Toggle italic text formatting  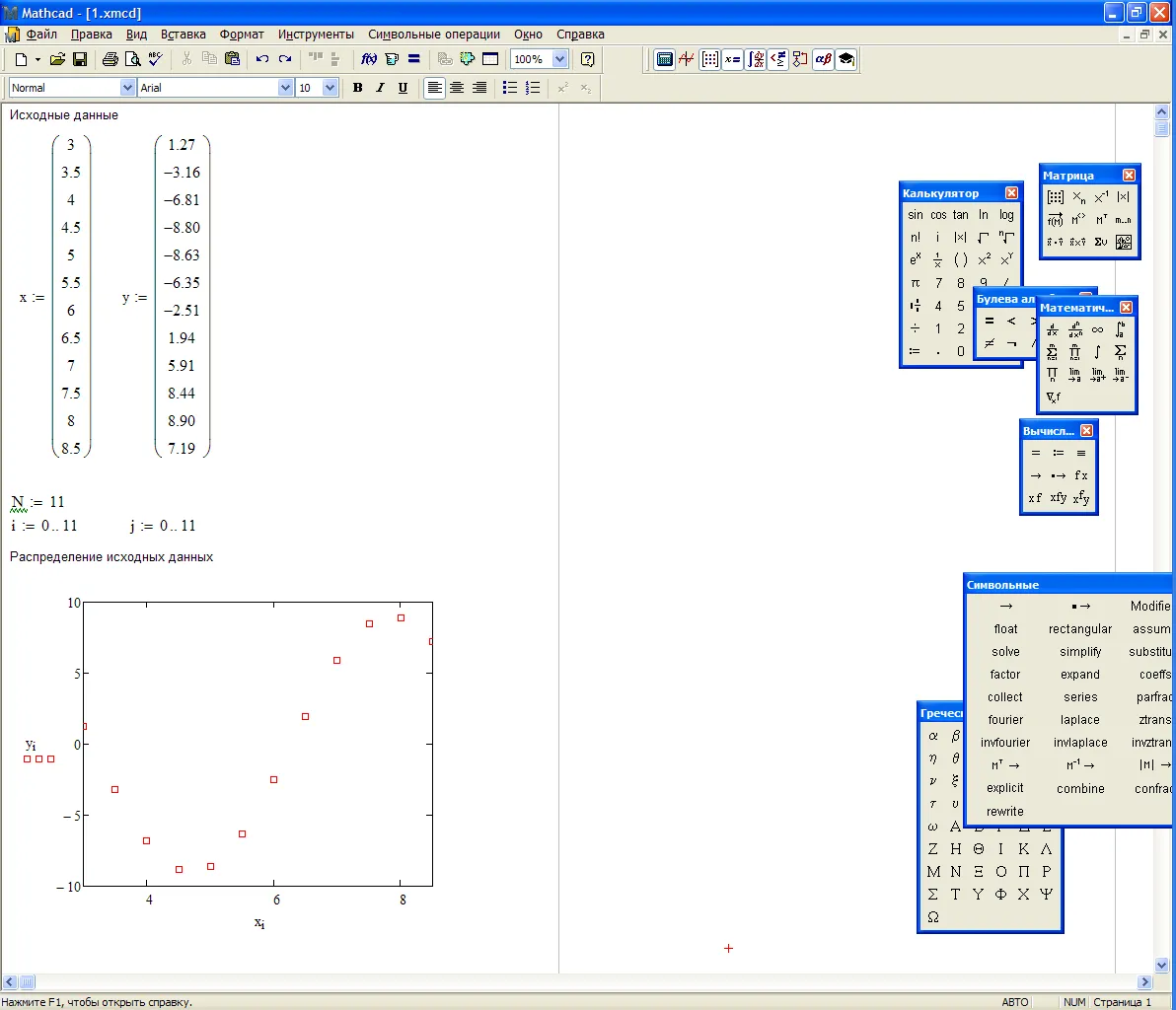380,88
